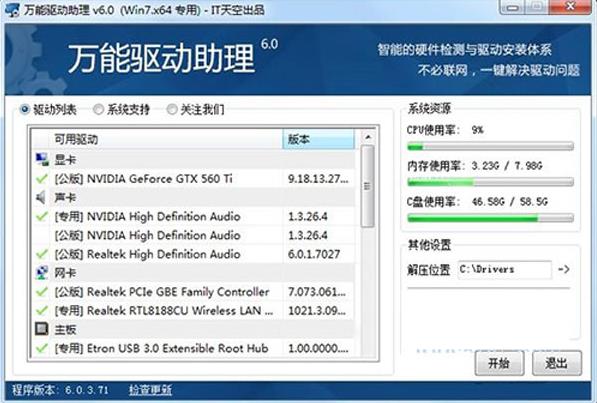This screenshot has height=403, width=597.
Task: Open the 检查更新 link
Action: pyautogui.click(x=150, y=390)
